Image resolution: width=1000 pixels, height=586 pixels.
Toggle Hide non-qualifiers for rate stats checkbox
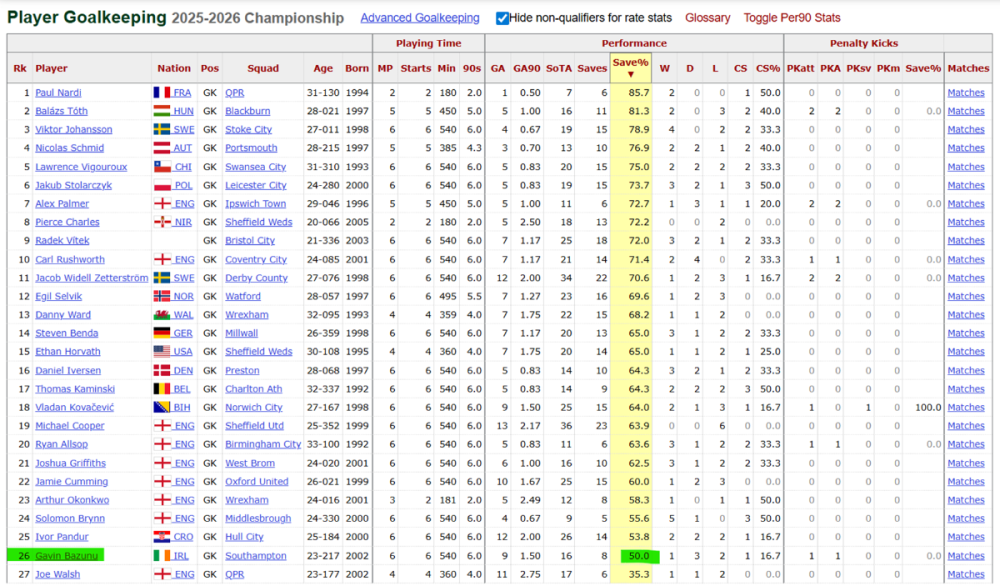(x=502, y=18)
